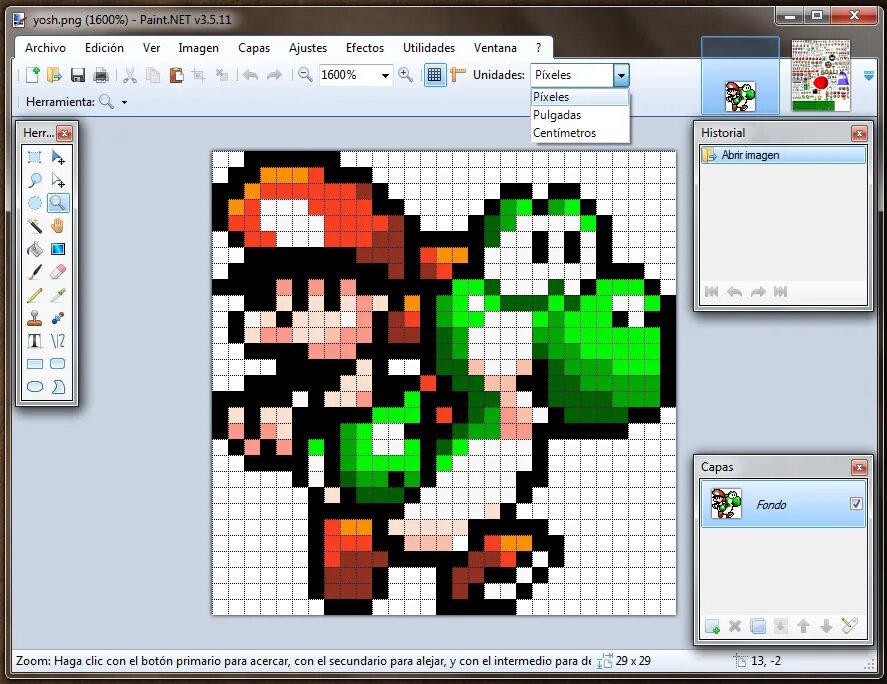Click the New image toolbar icon

pyautogui.click(x=33, y=75)
